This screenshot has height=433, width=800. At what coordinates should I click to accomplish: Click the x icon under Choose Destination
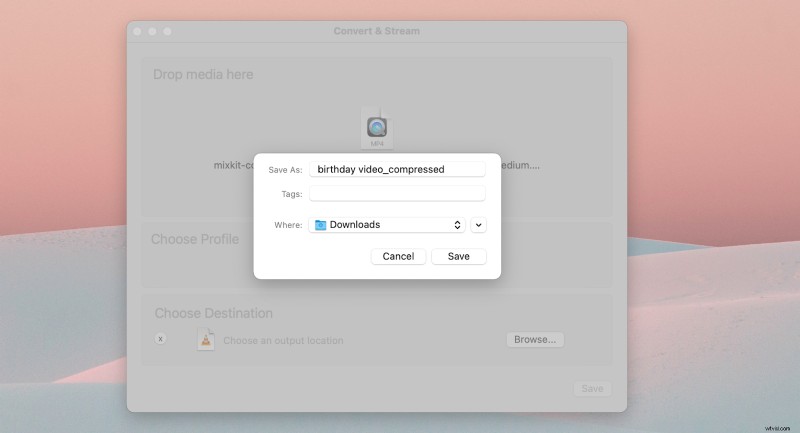coord(160,339)
